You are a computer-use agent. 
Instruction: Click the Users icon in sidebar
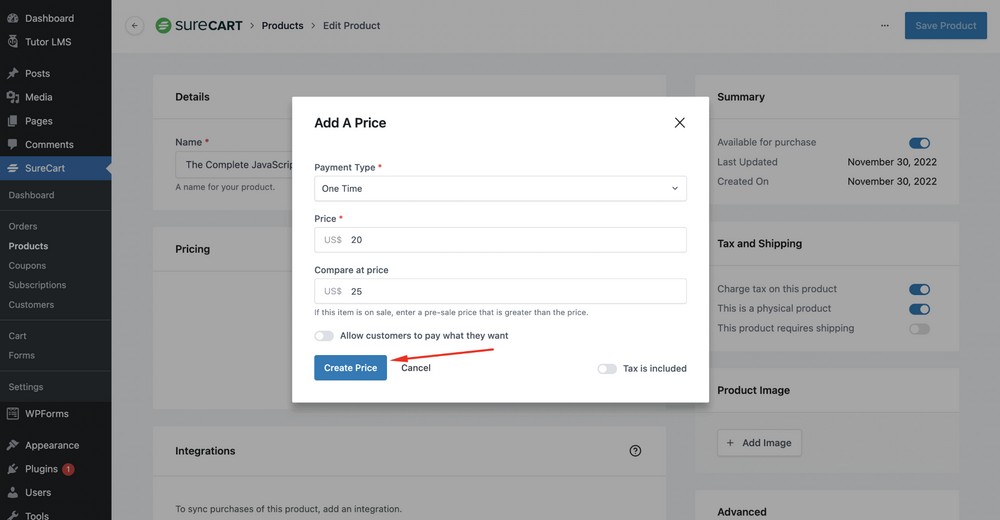(x=13, y=493)
